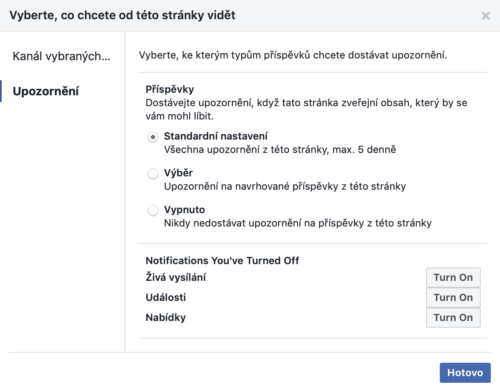The image size is (500, 392).
Task: Click the Události label
Action: [166, 297]
